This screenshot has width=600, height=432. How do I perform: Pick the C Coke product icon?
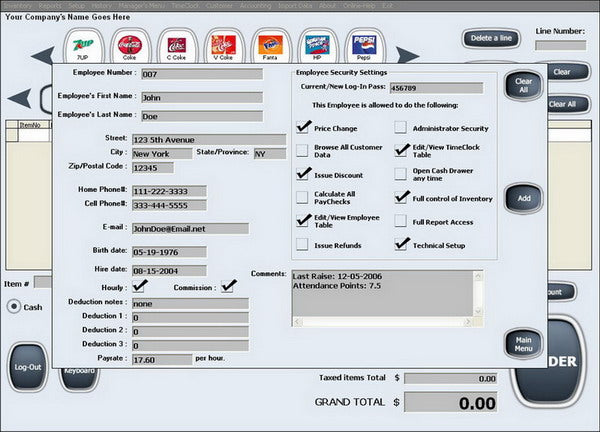[x=176, y=47]
